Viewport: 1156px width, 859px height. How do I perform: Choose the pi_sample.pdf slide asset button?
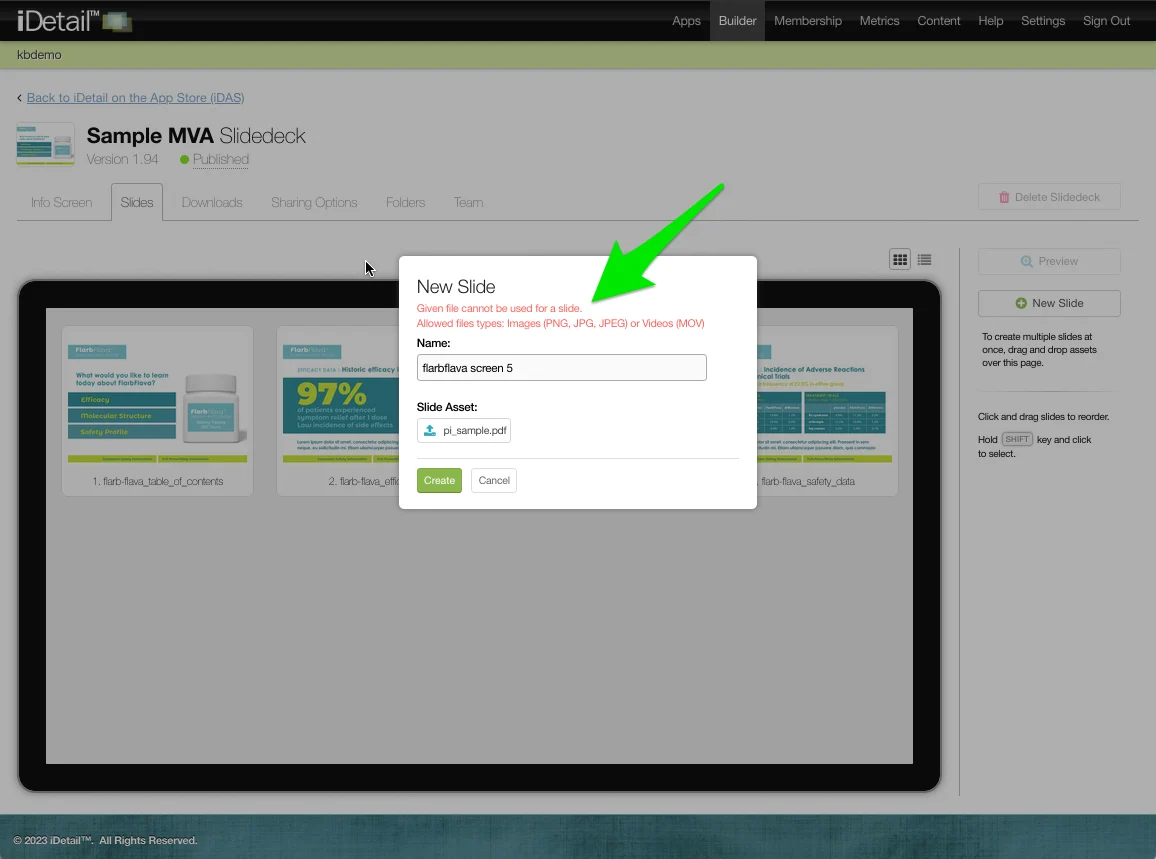click(464, 431)
